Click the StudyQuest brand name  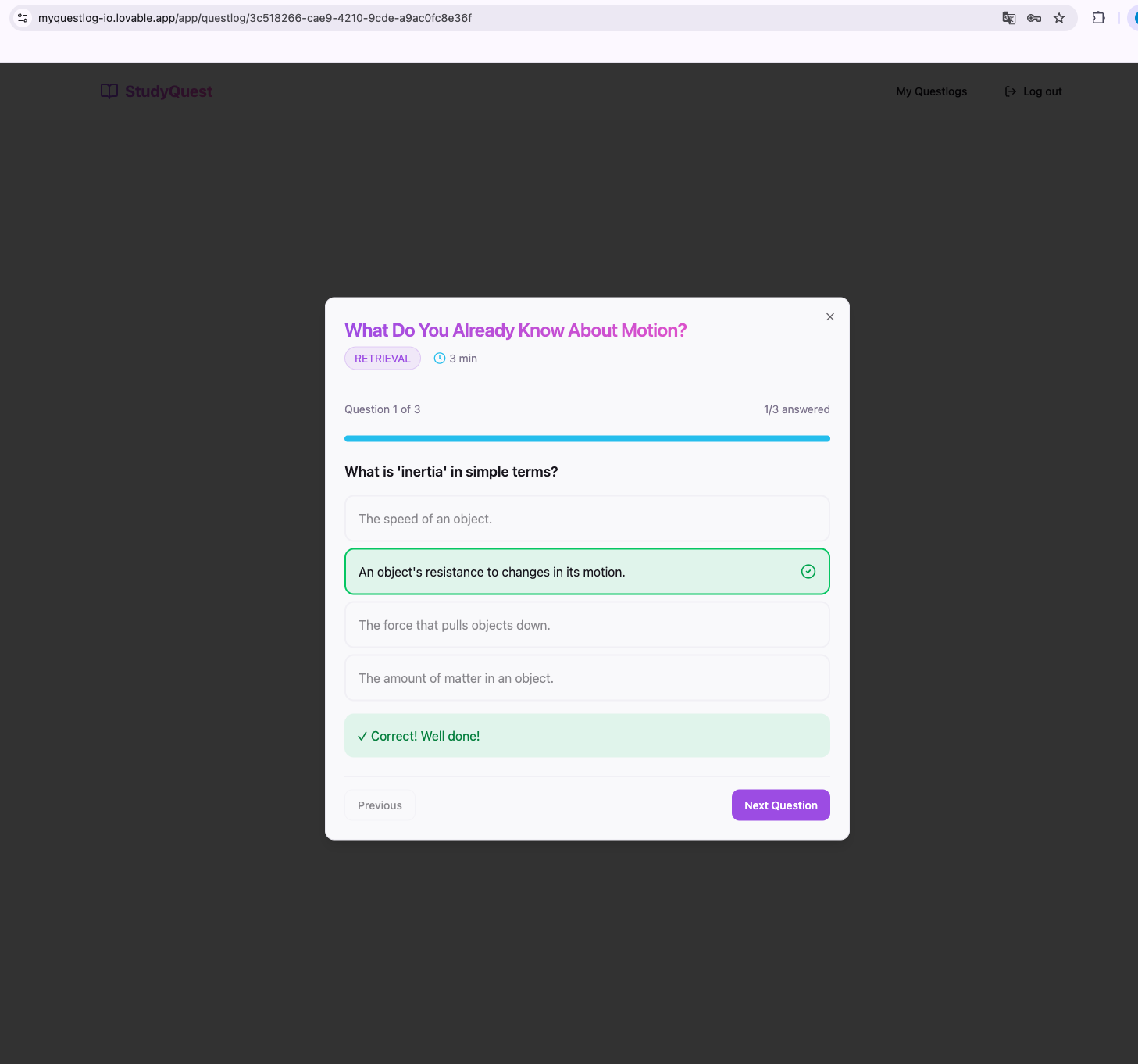pyautogui.click(x=169, y=91)
